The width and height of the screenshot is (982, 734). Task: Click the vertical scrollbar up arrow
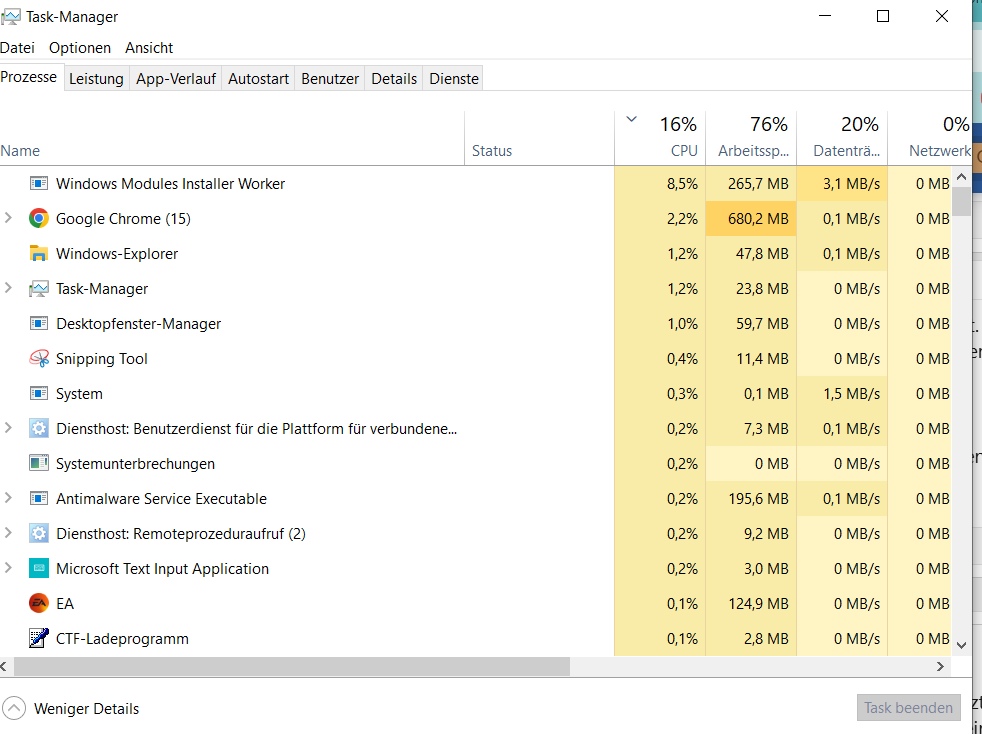(962, 177)
